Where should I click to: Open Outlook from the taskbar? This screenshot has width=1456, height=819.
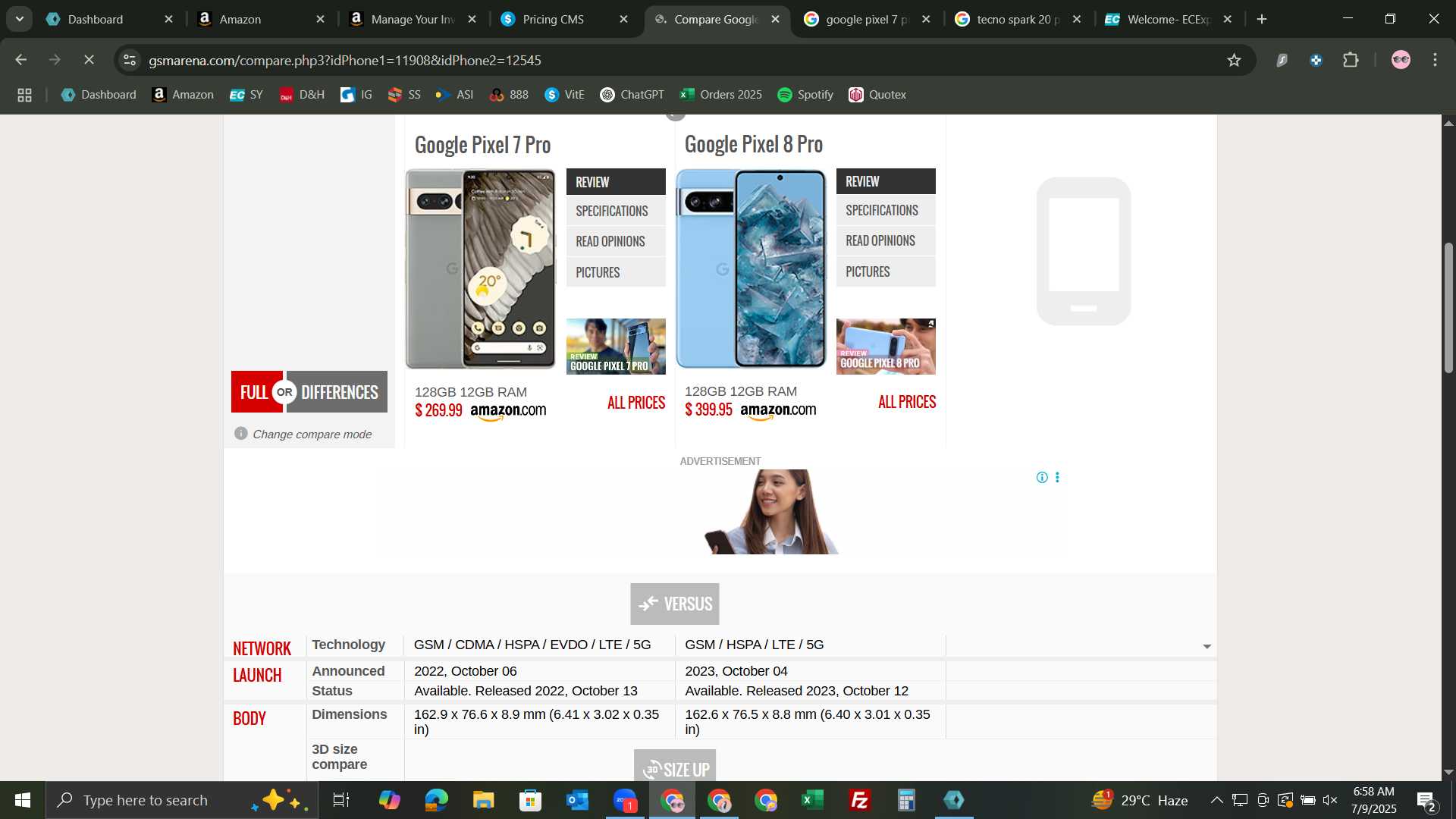tap(577, 800)
